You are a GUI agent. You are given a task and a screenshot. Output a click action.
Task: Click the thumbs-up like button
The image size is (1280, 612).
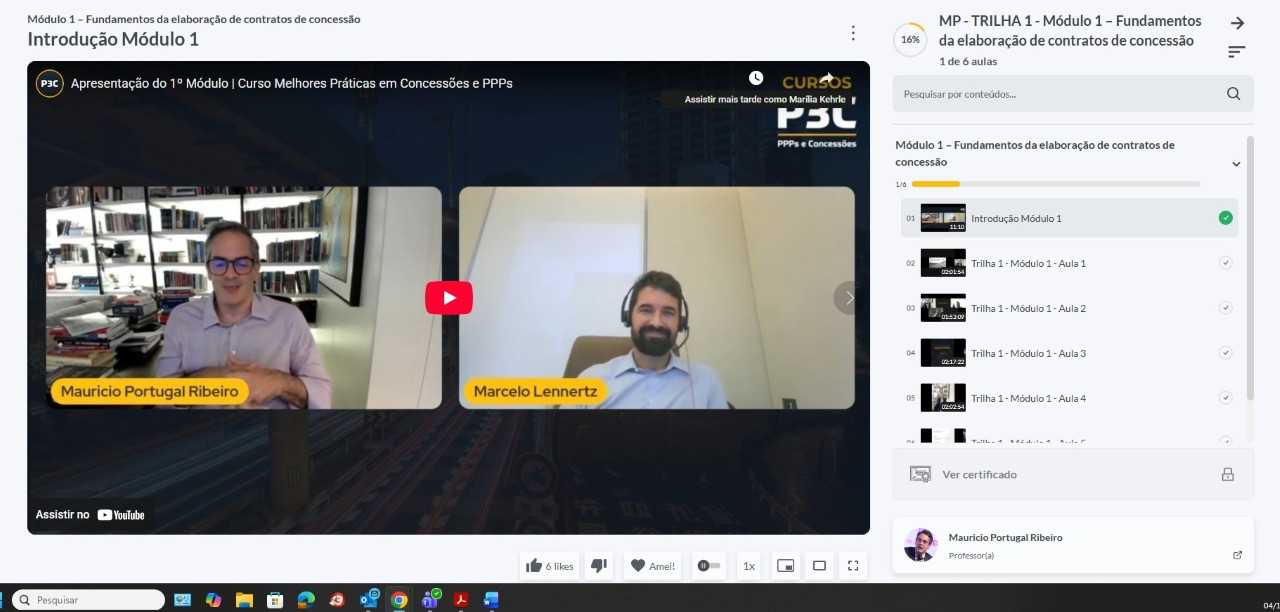click(x=549, y=566)
